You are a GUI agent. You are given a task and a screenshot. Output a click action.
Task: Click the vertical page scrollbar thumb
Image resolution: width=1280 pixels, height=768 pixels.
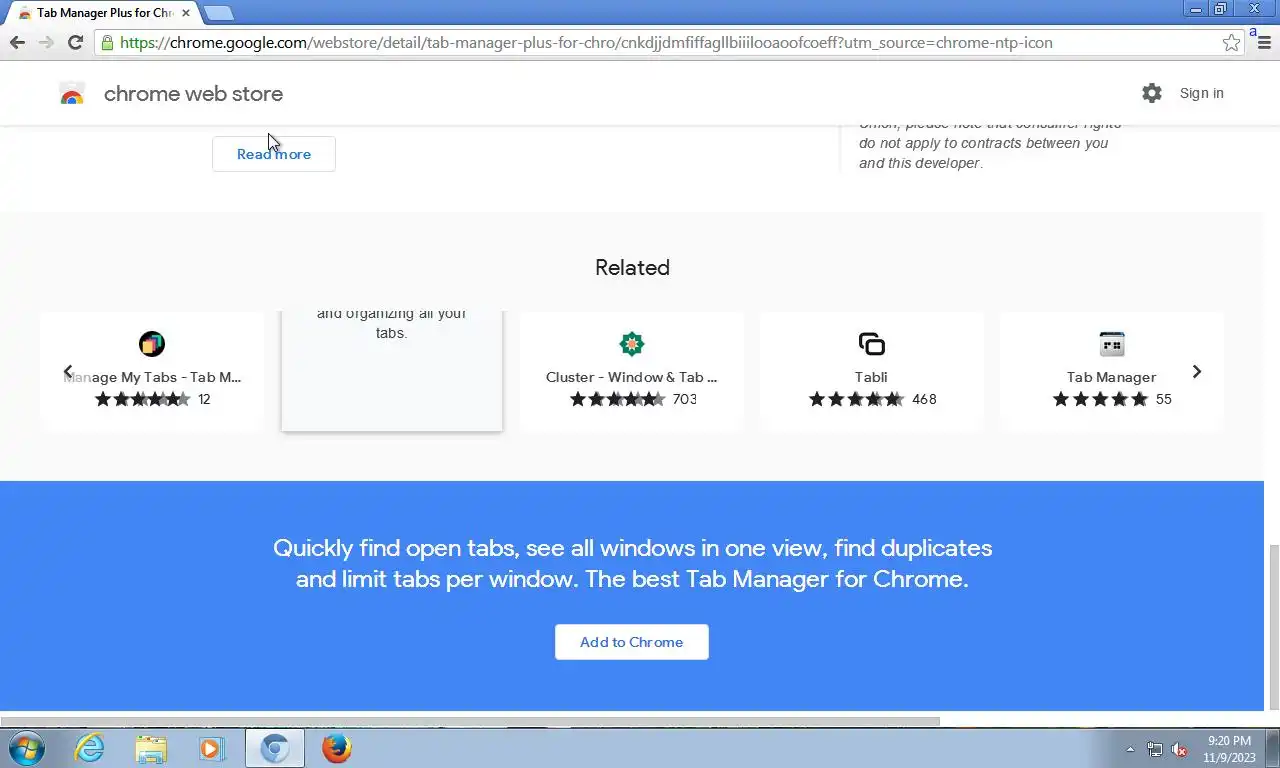pyautogui.click(x=1273, y=627)
